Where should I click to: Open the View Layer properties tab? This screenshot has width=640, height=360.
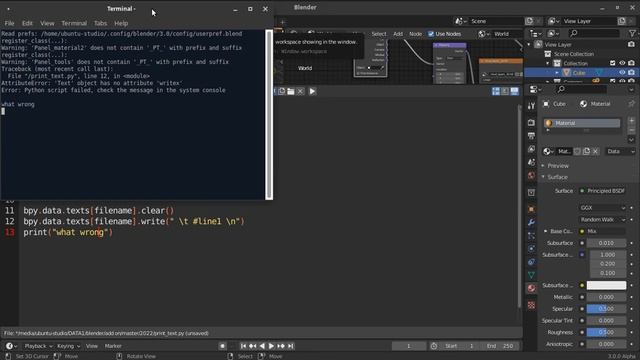coord(531,149)
